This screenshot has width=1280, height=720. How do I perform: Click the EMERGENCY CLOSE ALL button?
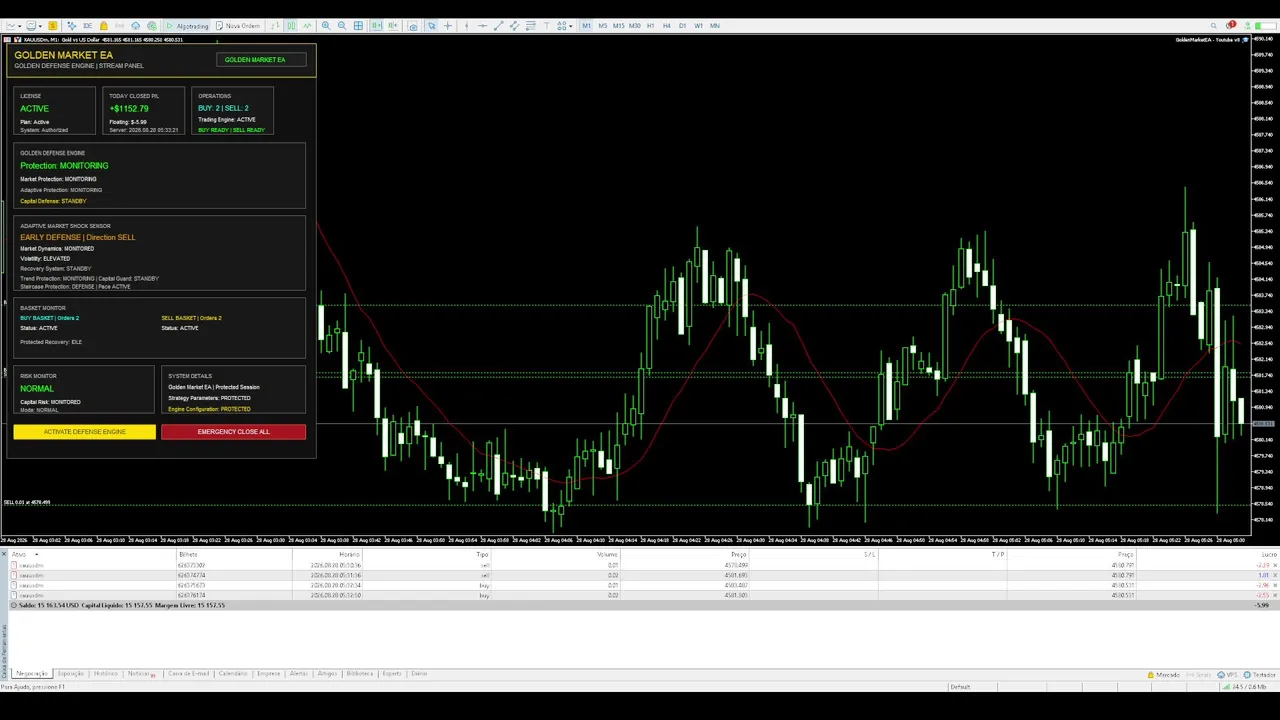click(x=233, y=432)
